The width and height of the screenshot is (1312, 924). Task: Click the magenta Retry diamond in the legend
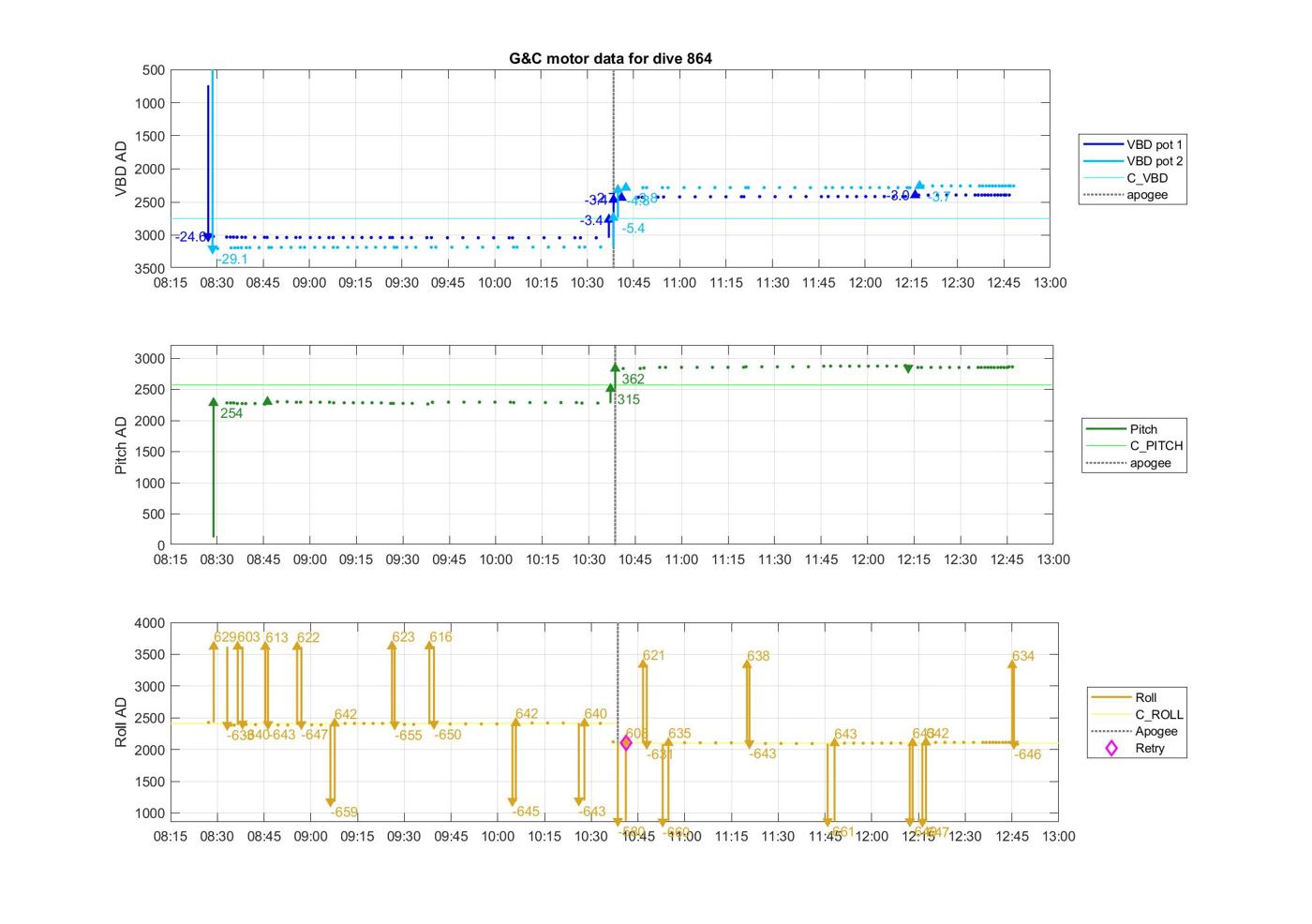1111,748
